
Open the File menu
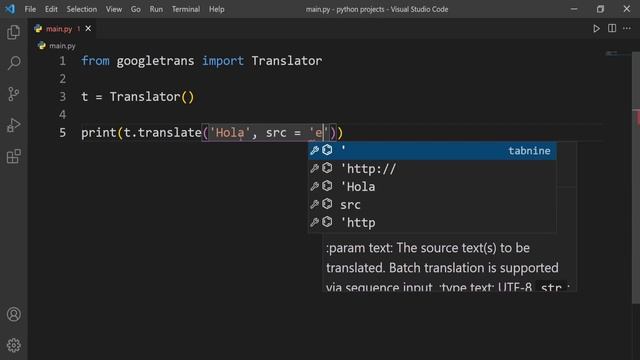click(30, 9)
